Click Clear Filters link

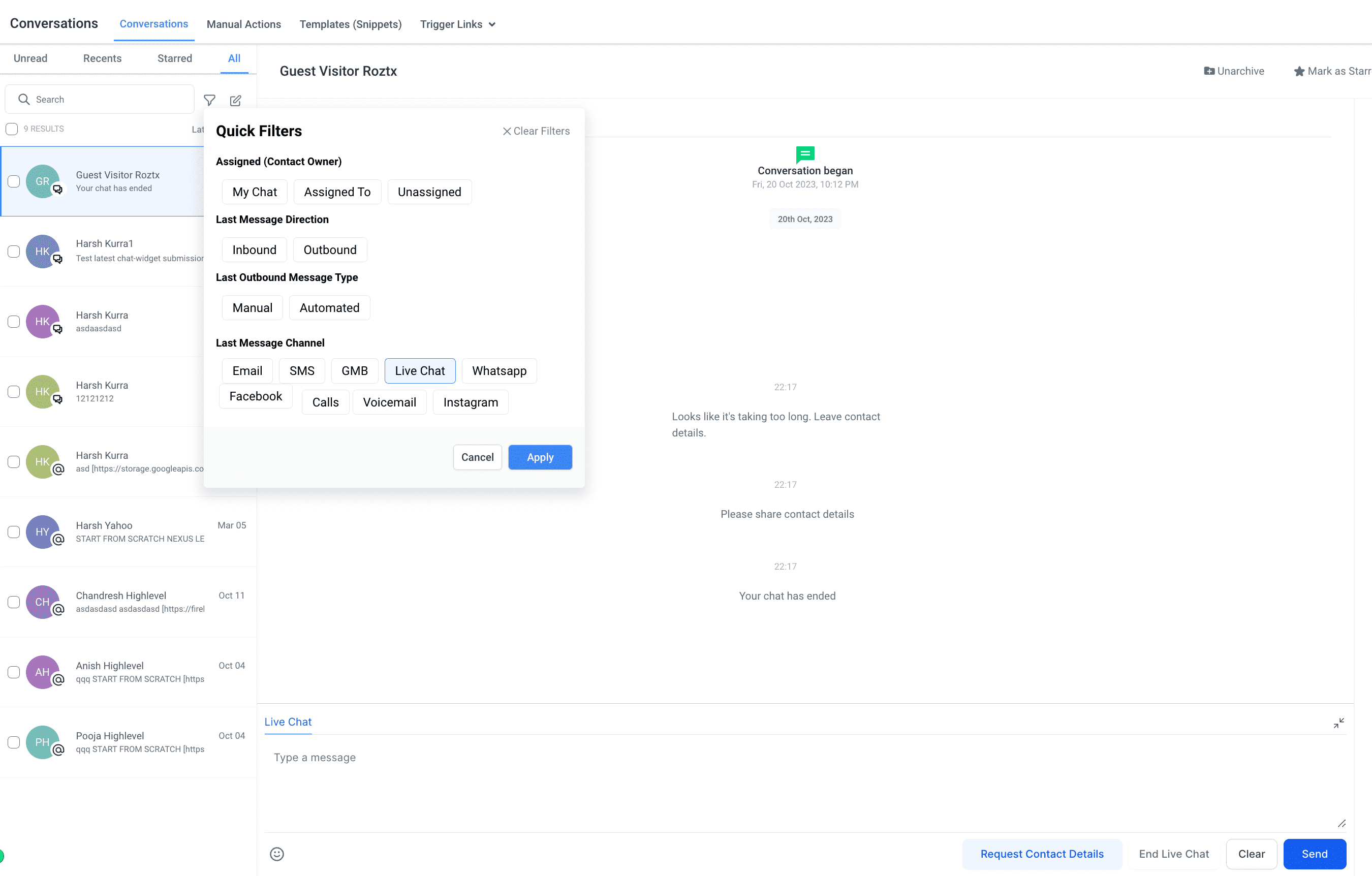coord(536,131)
